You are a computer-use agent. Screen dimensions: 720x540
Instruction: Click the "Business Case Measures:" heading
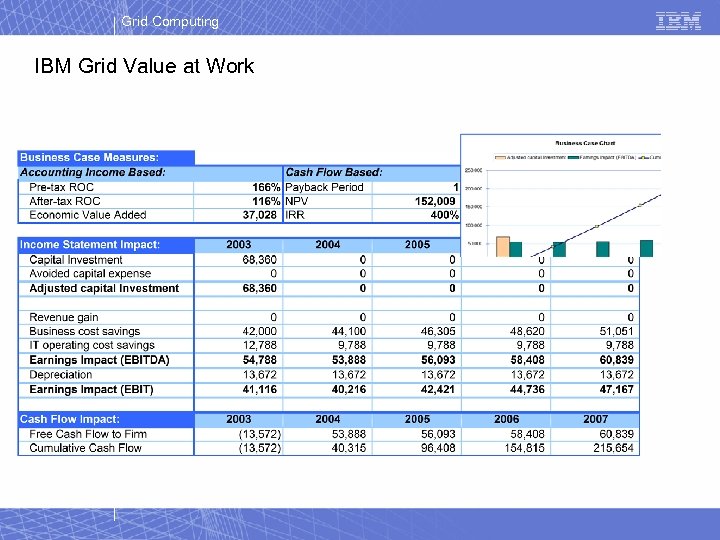pos(89,158)
